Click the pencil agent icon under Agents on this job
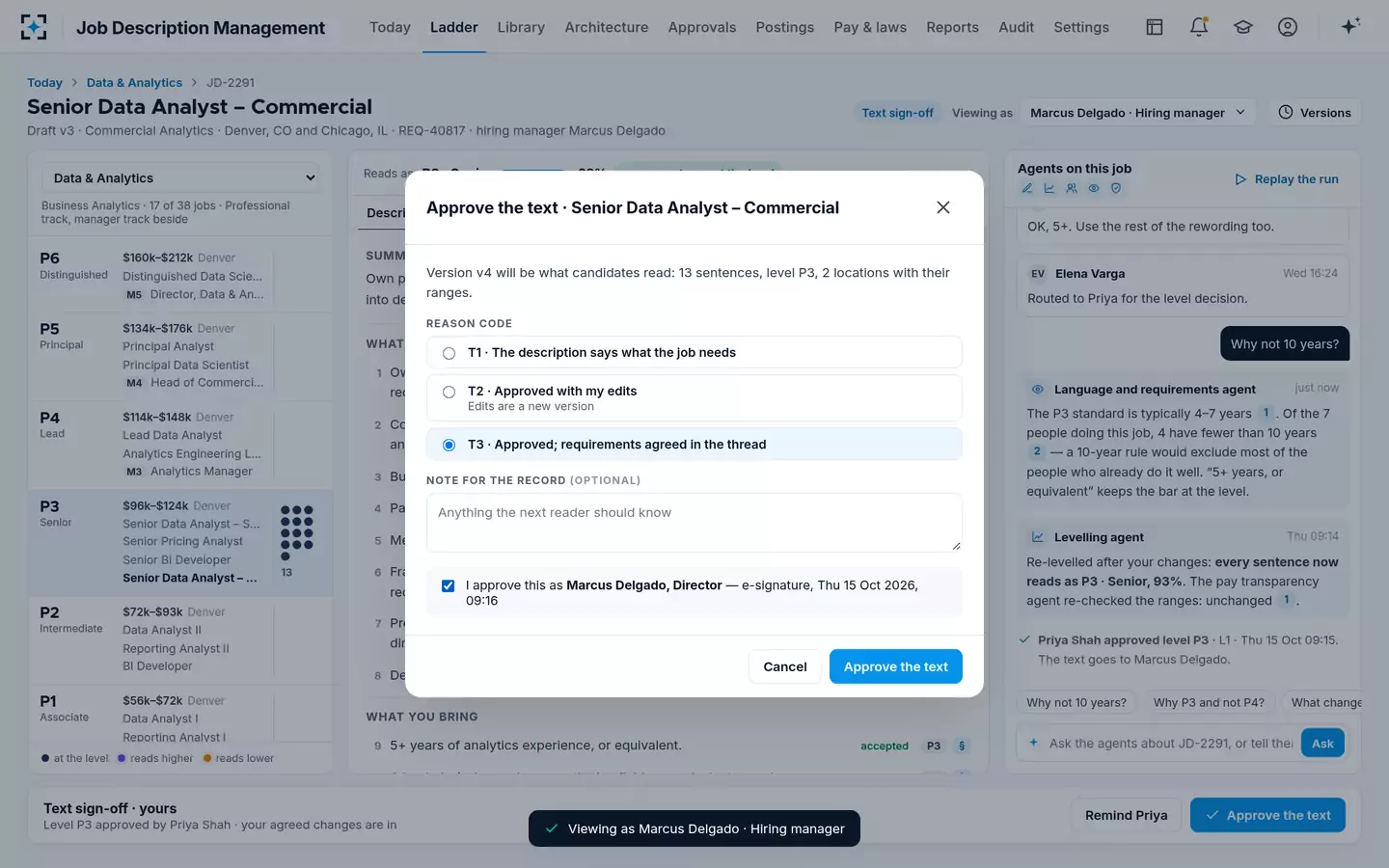This screenshot has width=1389, height=868. (1027, 188)
